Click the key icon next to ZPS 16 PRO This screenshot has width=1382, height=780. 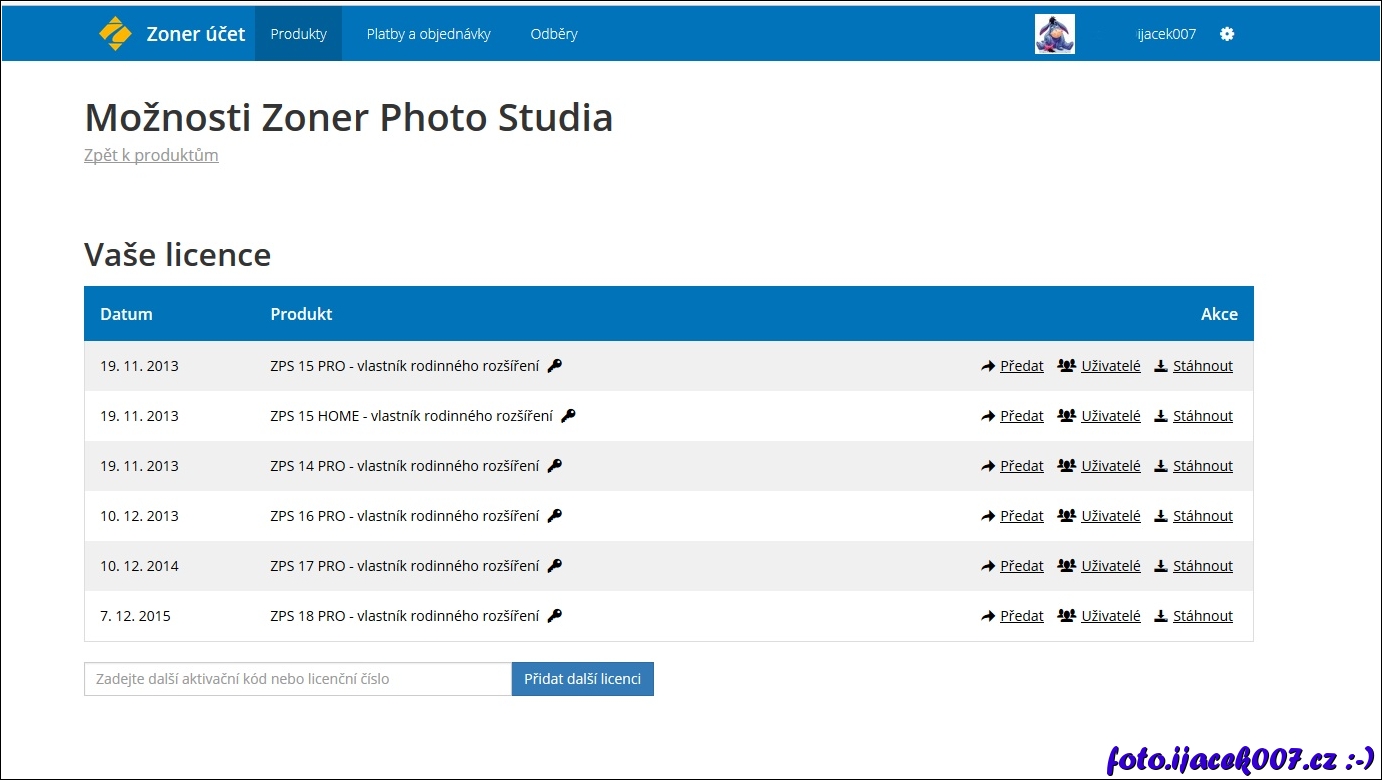[555, 516]
